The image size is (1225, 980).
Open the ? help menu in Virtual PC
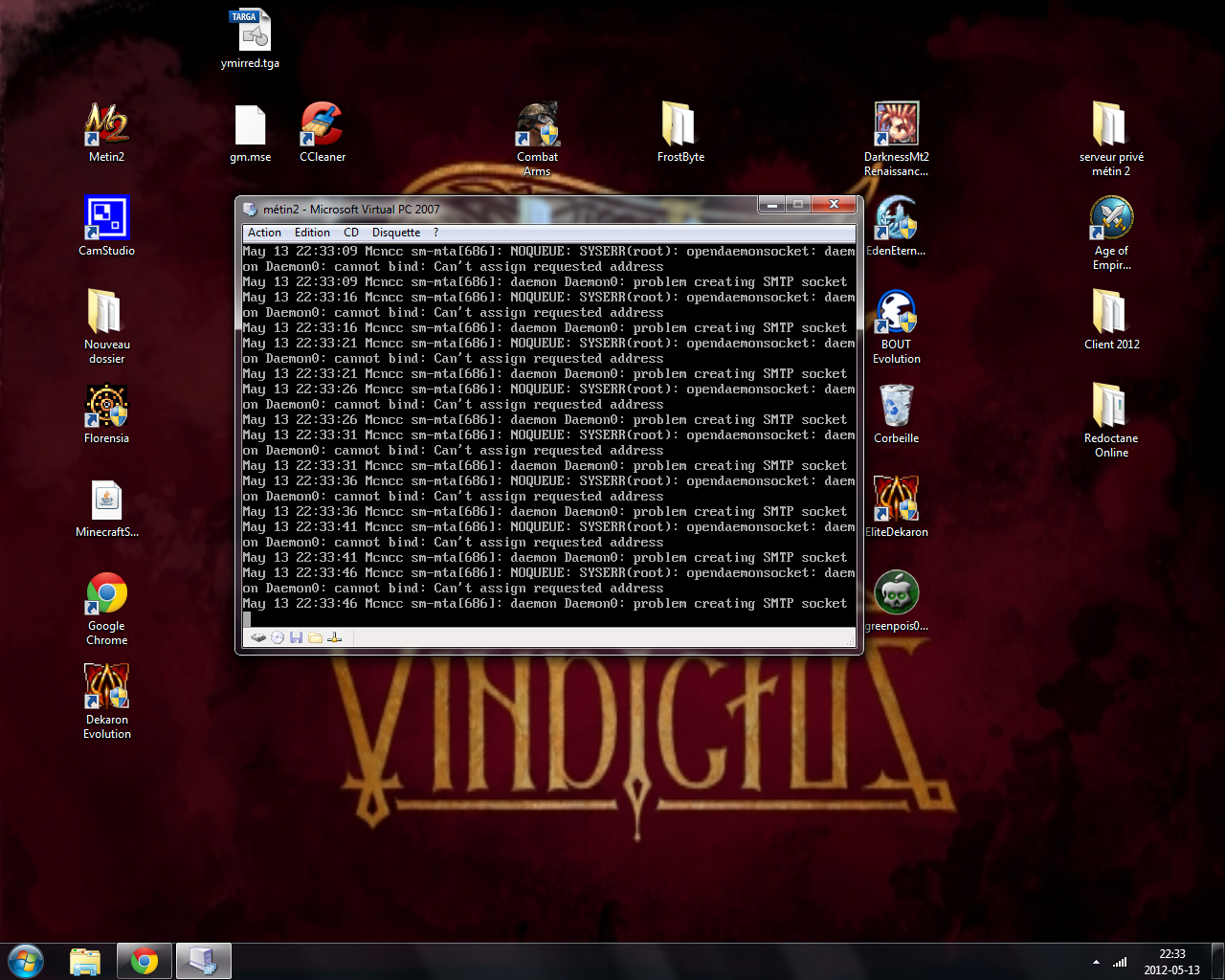(435, 233)
